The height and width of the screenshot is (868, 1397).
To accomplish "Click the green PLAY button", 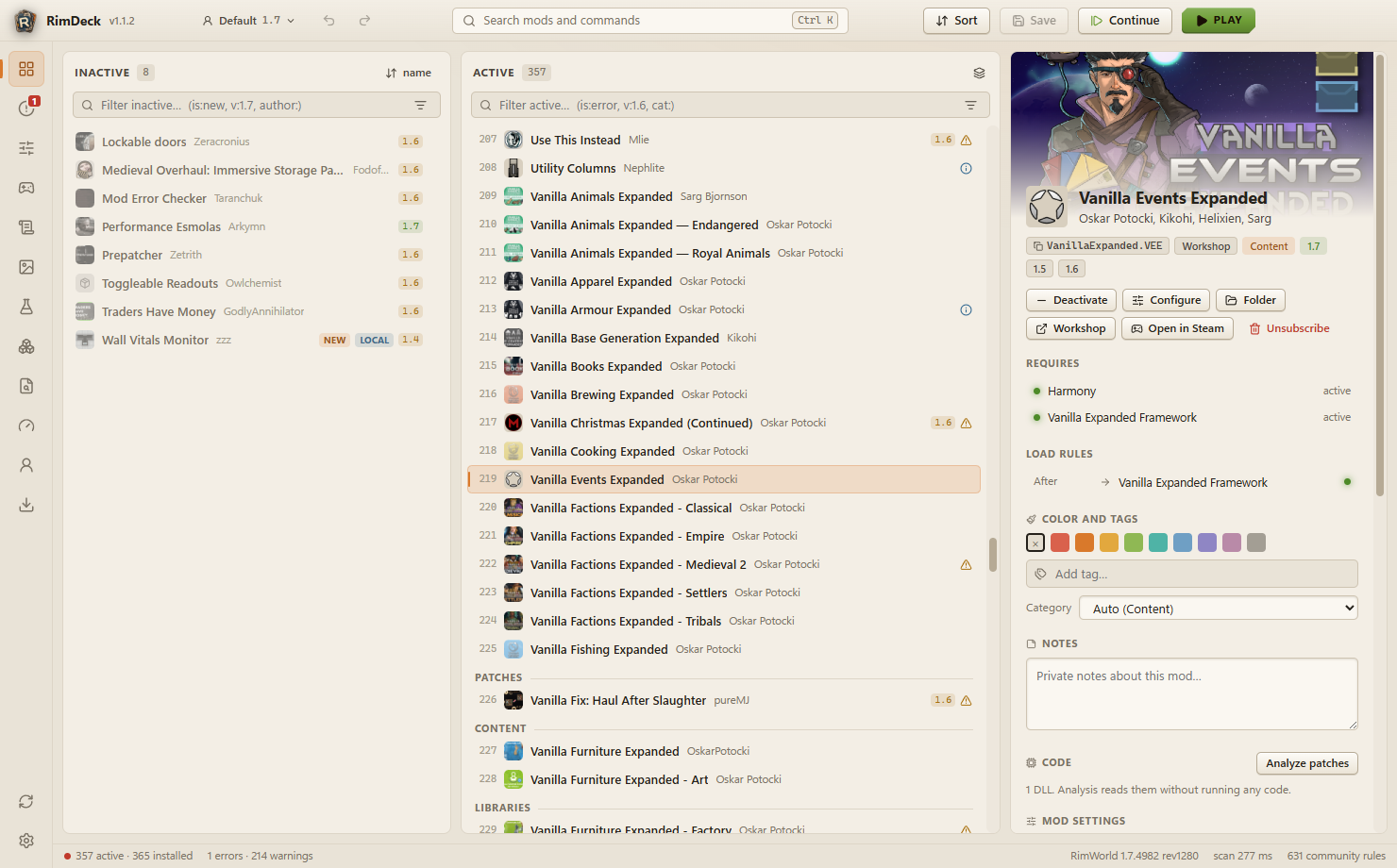I will 1219,21.
